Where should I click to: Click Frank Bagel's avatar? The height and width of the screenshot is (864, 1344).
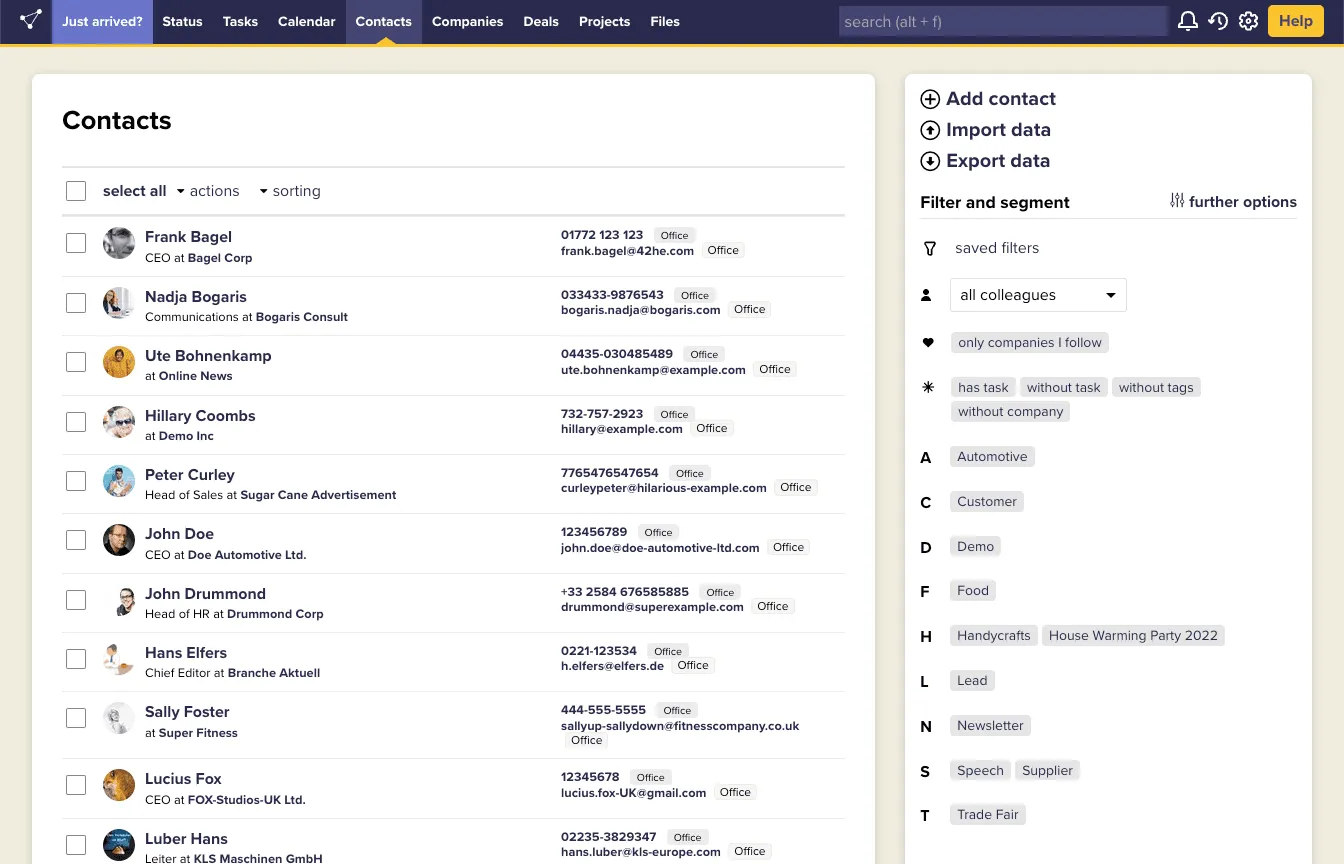[119, 243]
